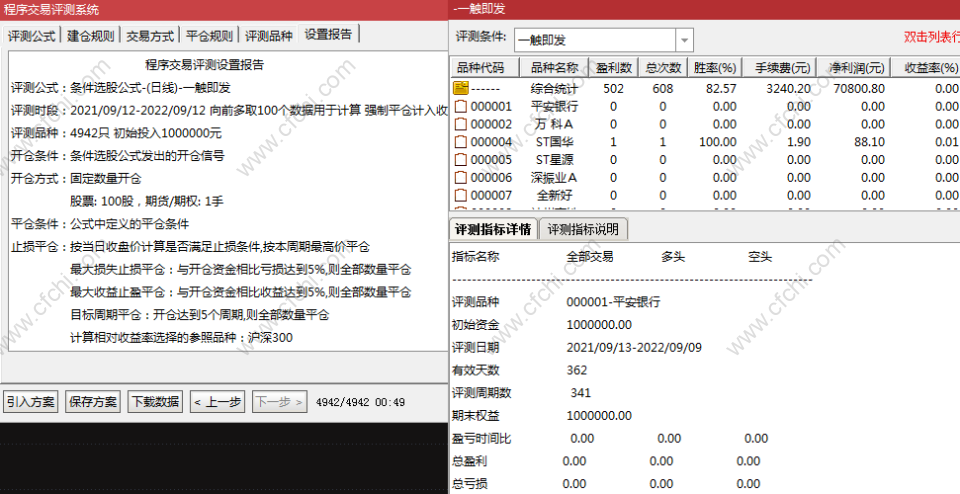Viewport: 960px width, 494px height.
Task: Click the 评测周期数 value 341
Action: 580,393
